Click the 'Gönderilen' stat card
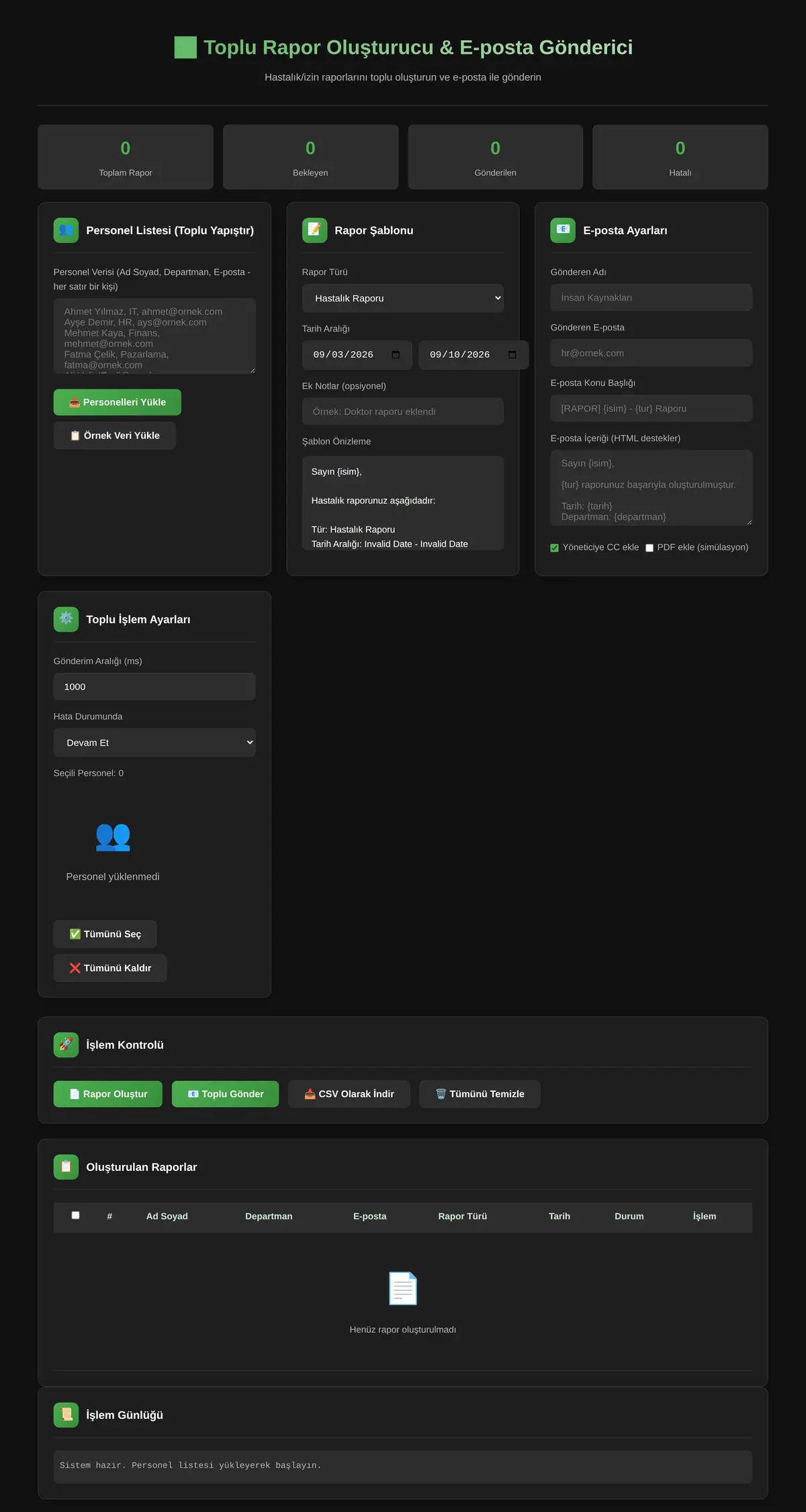Image resolution: width=806 pixels, height=1512 pixels. (496, 157)
